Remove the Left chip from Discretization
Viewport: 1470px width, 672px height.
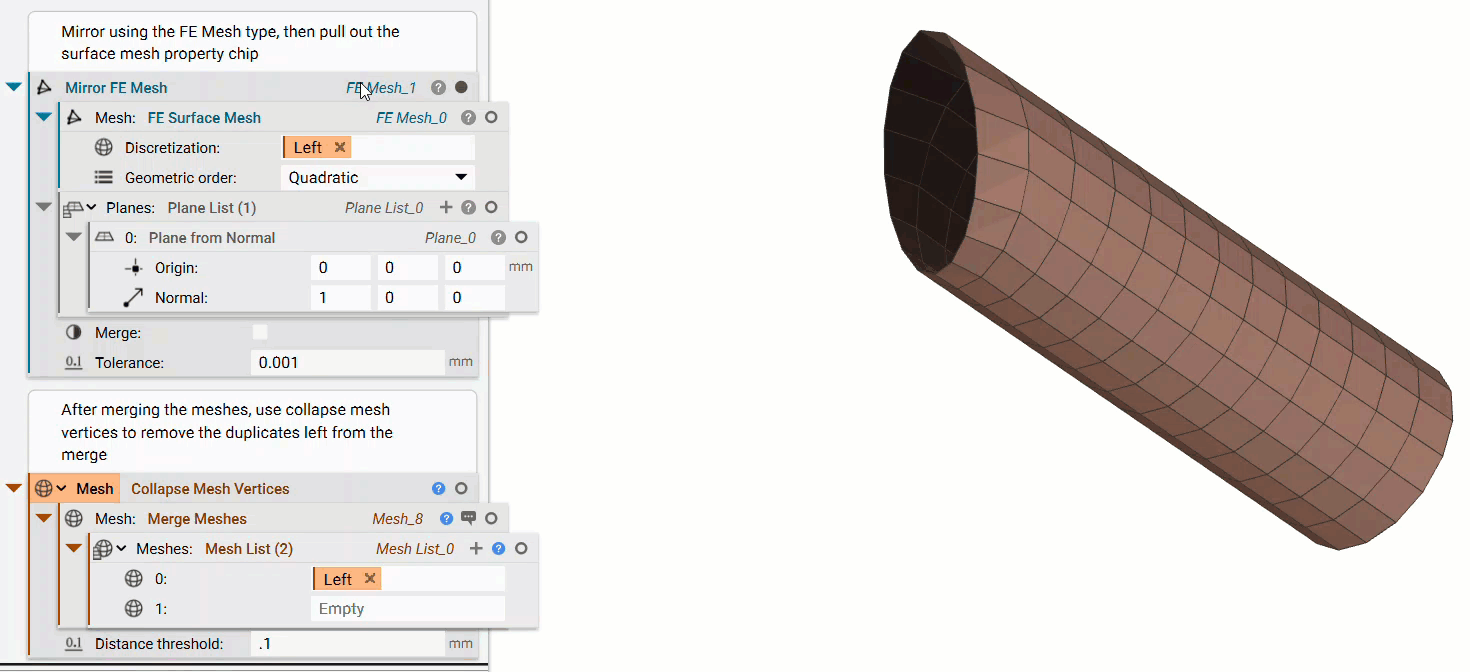click(x=340, y=147)
